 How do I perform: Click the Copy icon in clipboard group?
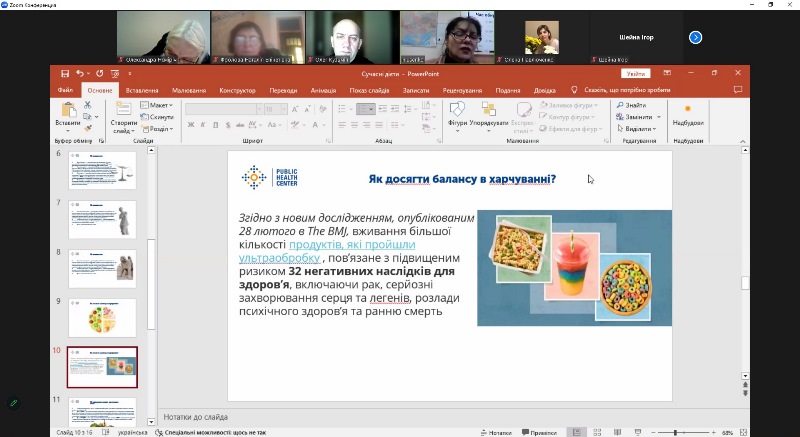click(x=87, y=117)
